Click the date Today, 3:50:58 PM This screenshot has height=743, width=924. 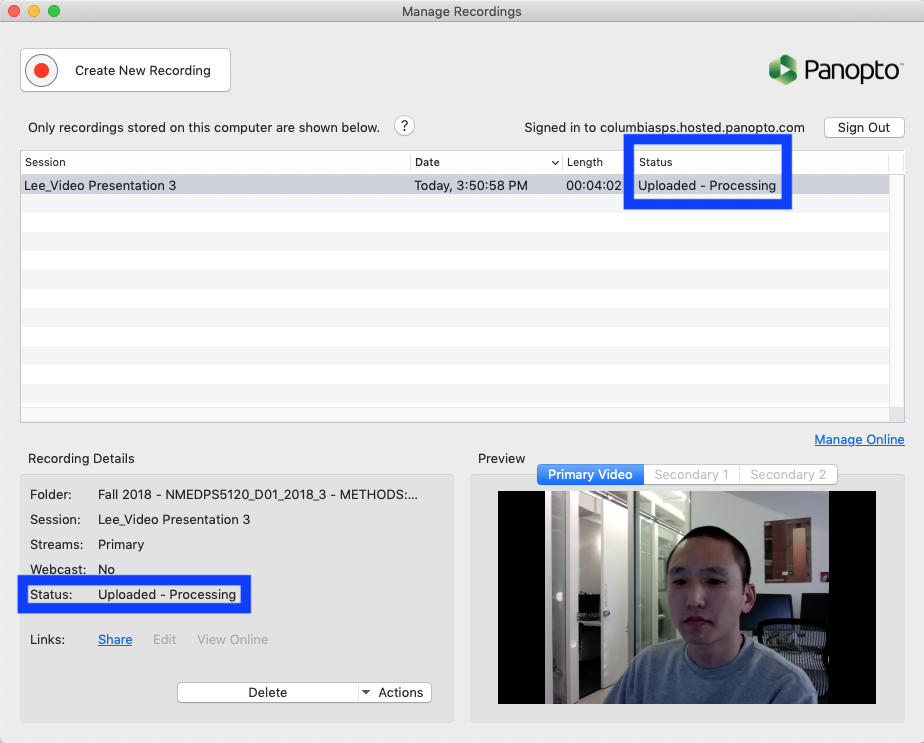point(471,185)
